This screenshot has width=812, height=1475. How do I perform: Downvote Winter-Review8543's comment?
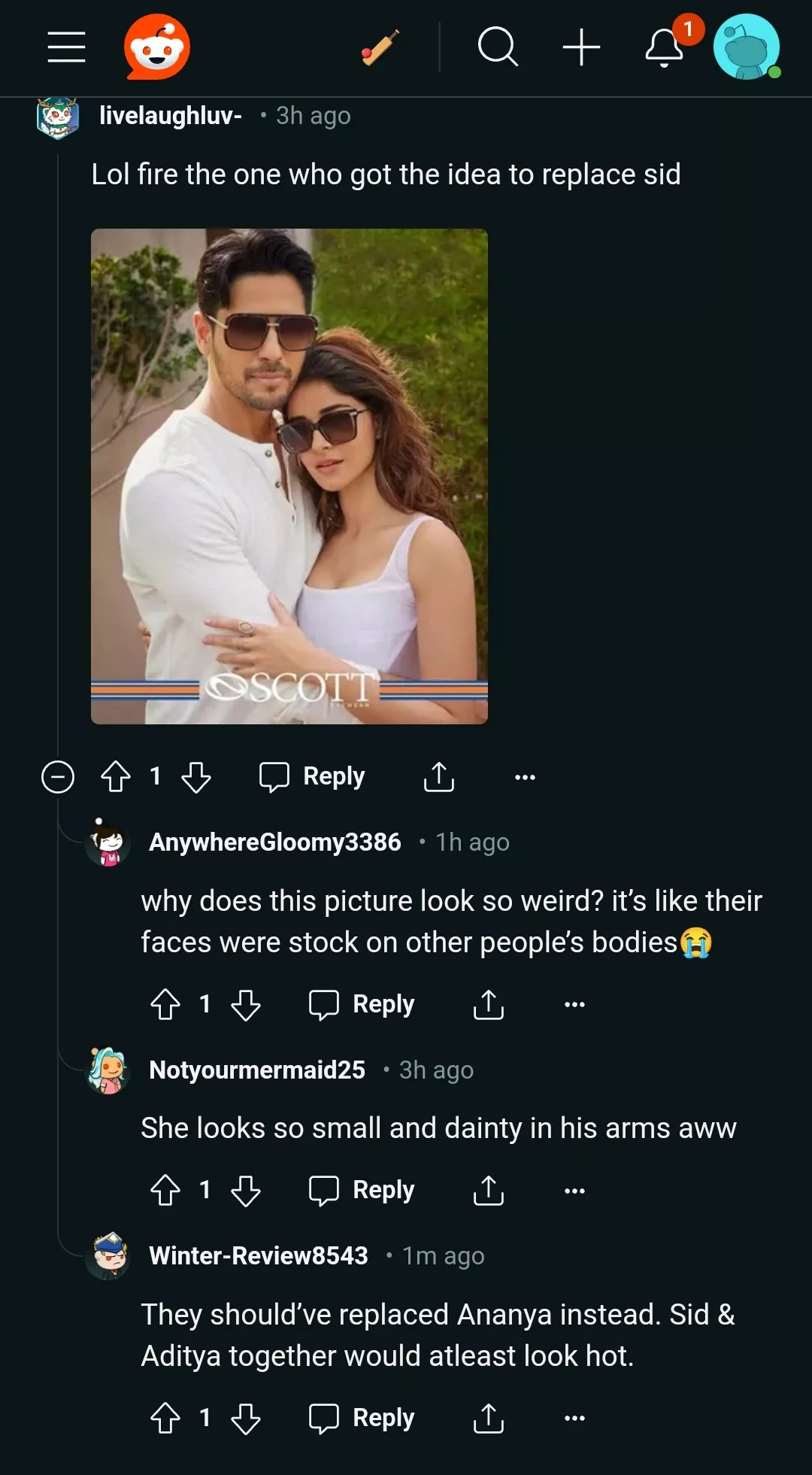[x=246, y=1418]
